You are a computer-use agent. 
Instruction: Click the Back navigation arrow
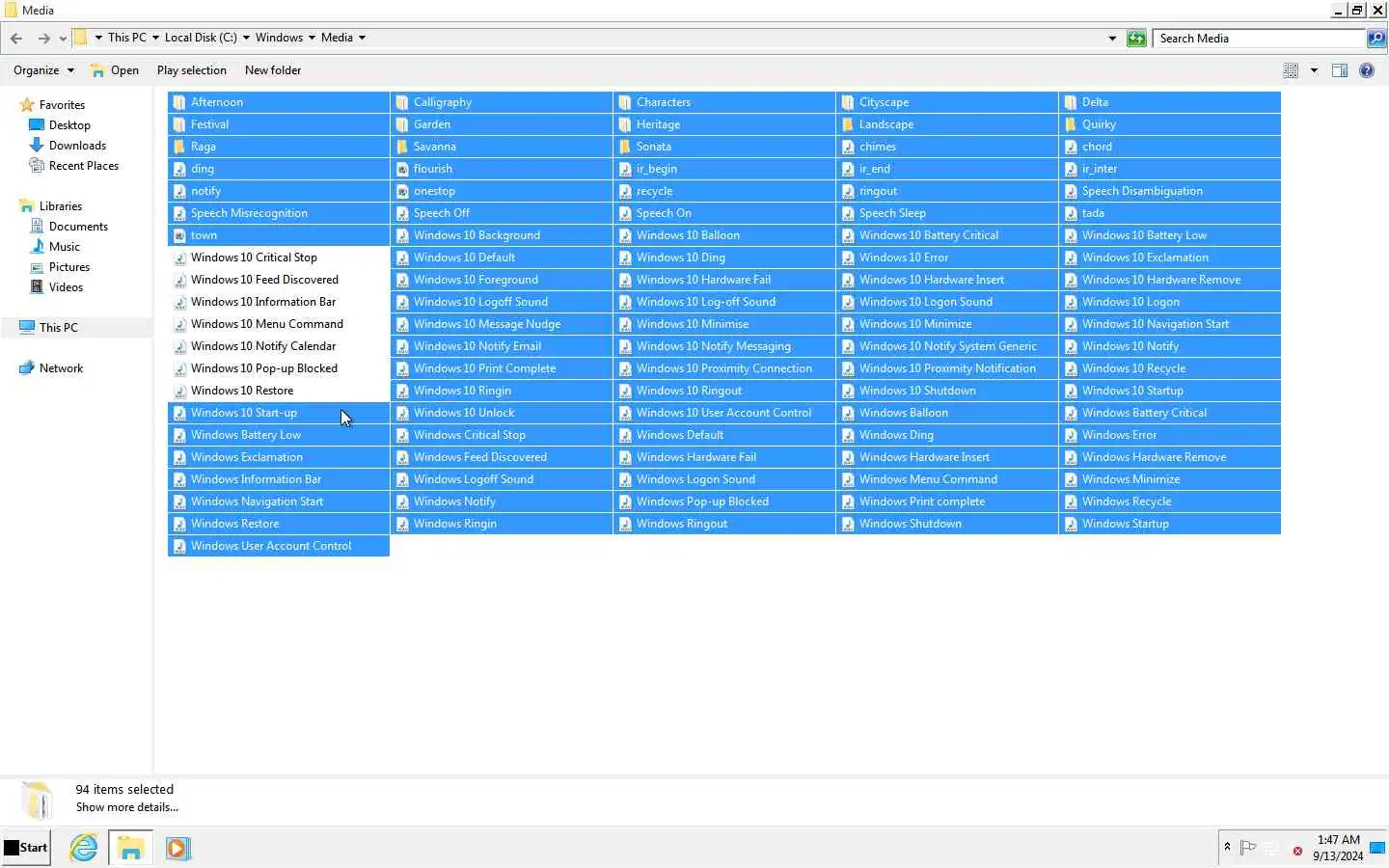(16, 39)
